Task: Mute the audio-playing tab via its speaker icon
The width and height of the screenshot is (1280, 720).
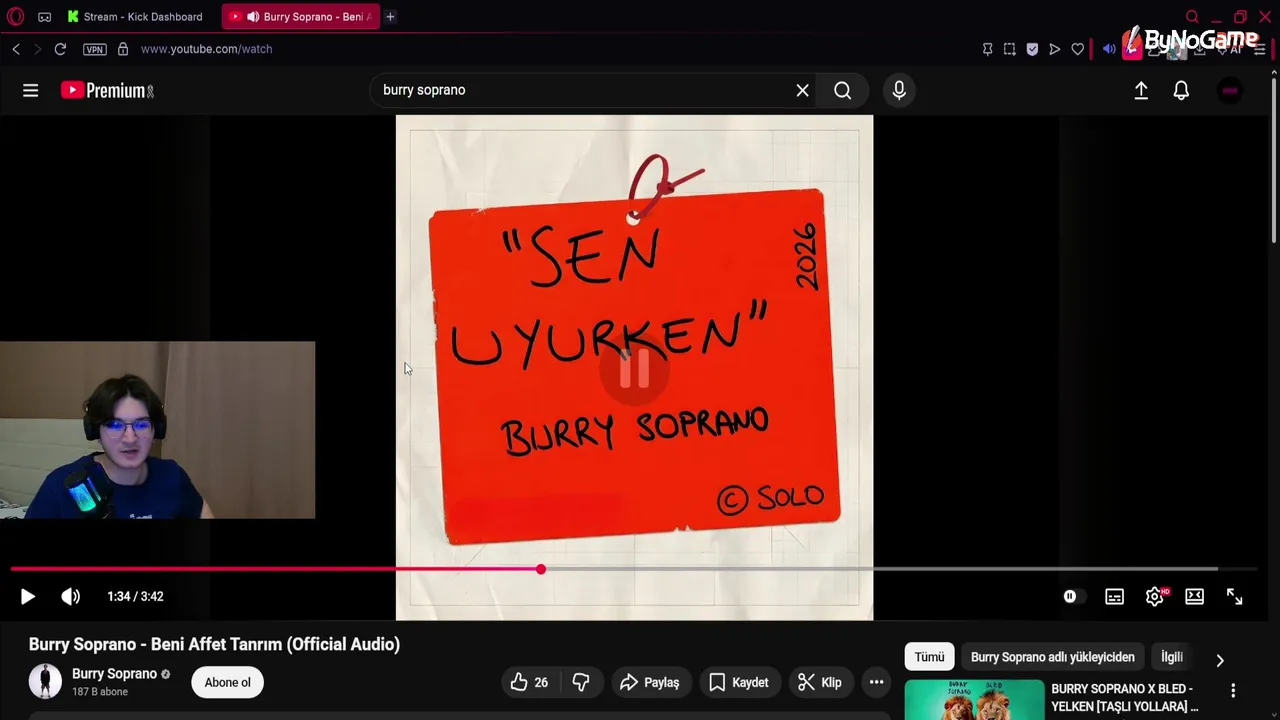Action: tap(253, 17)
